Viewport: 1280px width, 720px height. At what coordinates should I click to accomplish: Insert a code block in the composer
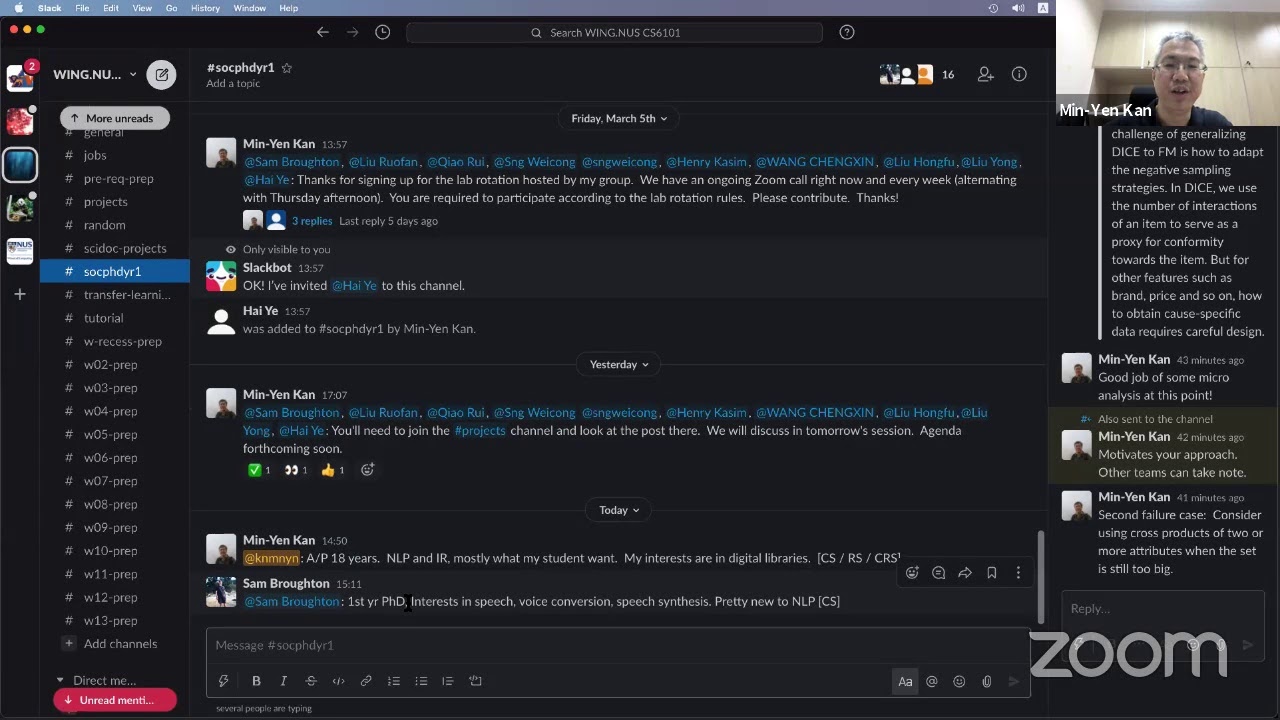tap(476, 681)
